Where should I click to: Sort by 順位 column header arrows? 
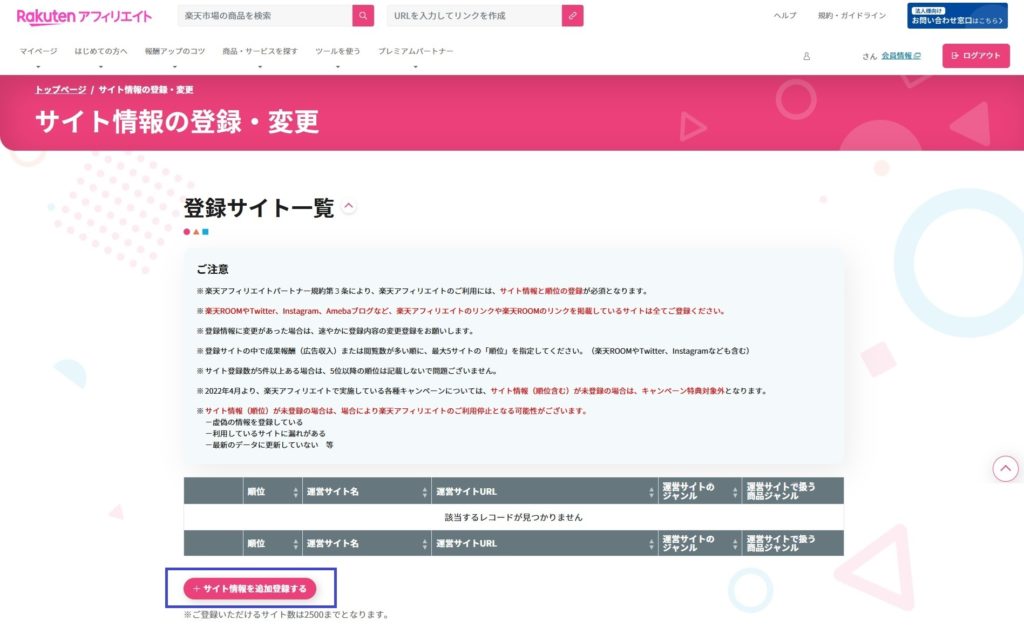click(295, 491)
